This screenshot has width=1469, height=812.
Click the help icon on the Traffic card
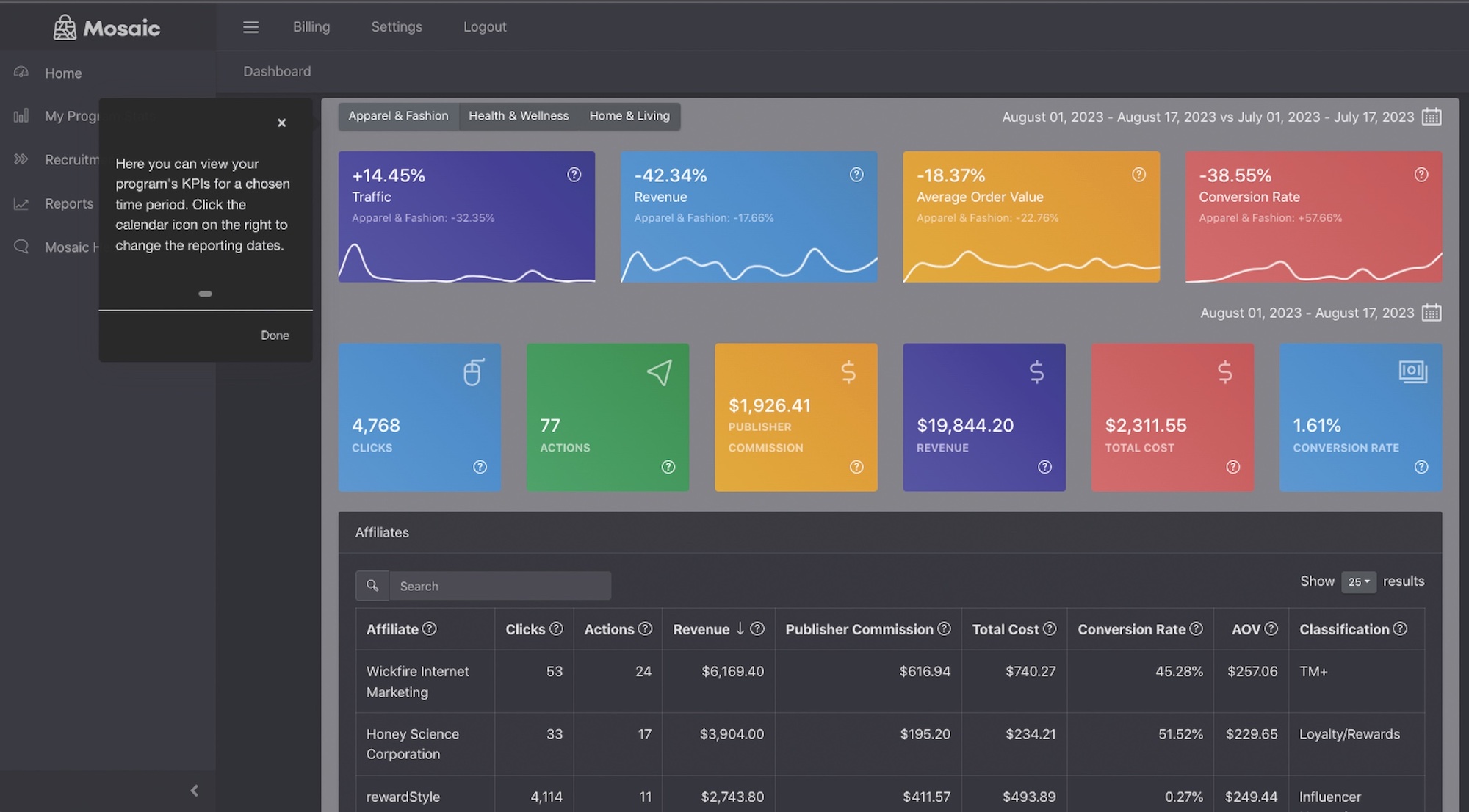point(573,175)
